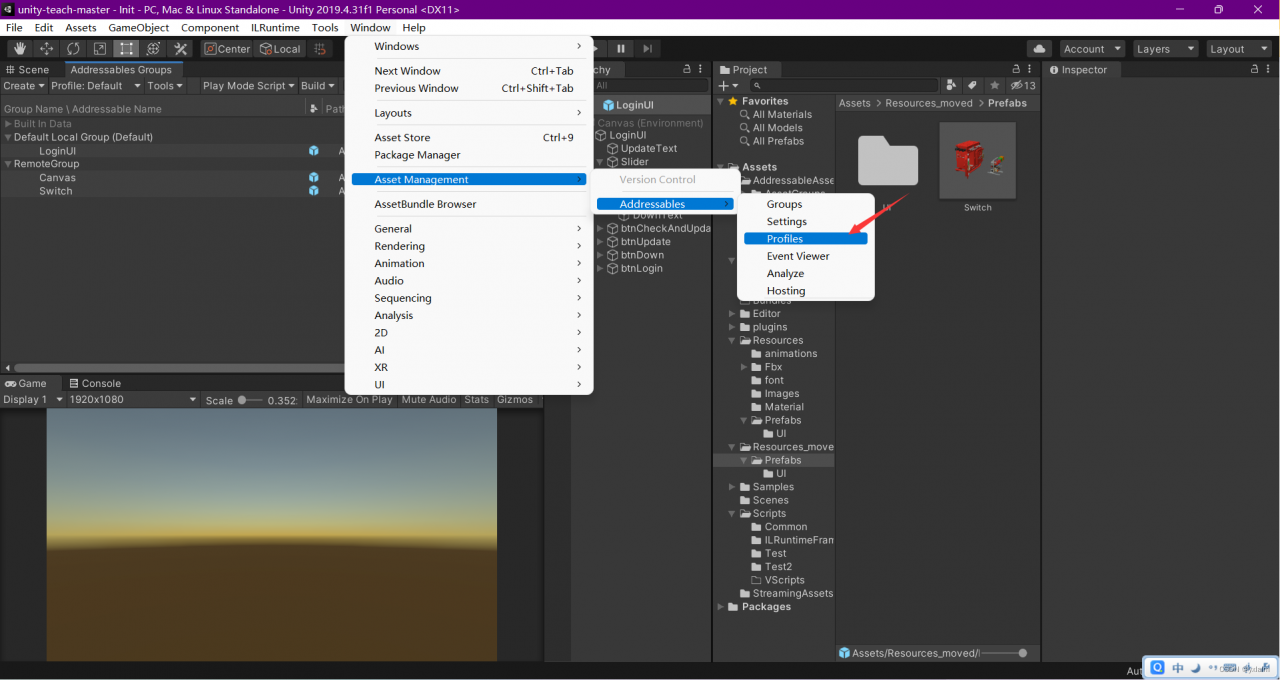Image resolution: width=1280 pixels, height=680 pixels.
Task: Toggle the Hierarchy panel lock icon
Action: click(x=687, y=70)
